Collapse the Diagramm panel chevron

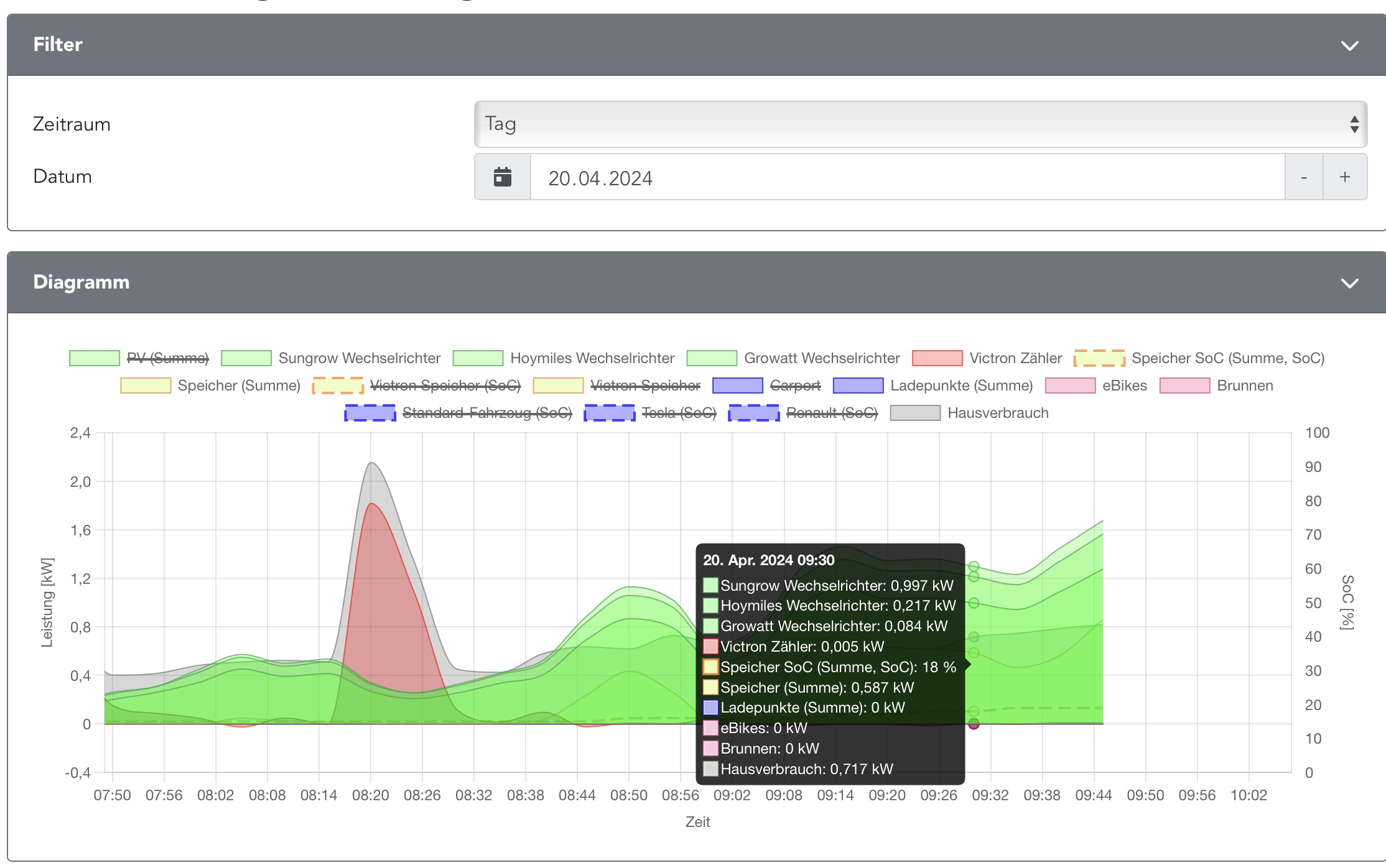tap(1349, 284)
